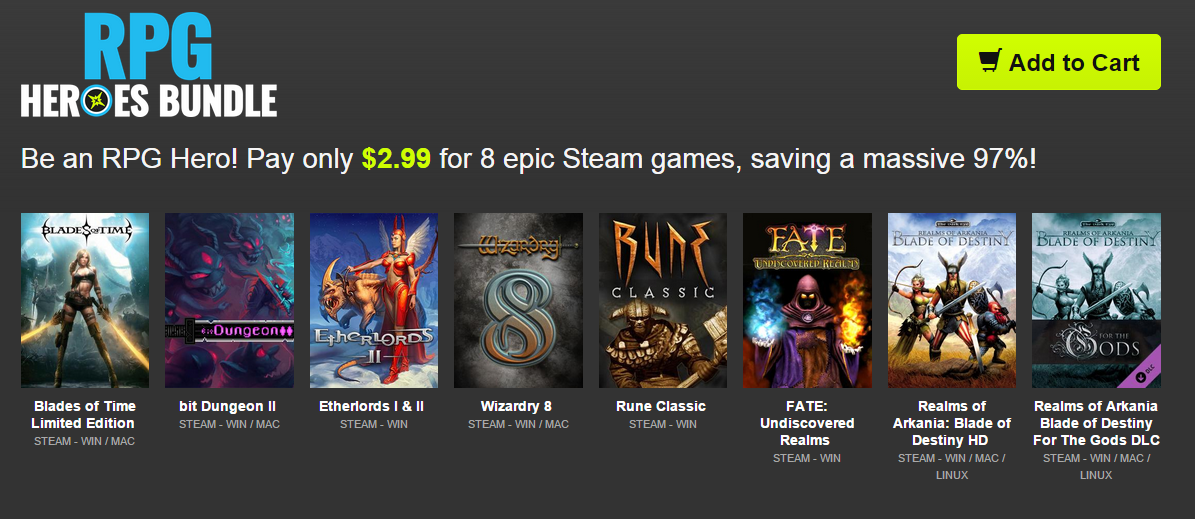Click the Etherlords I & II title

pos(371,406)
